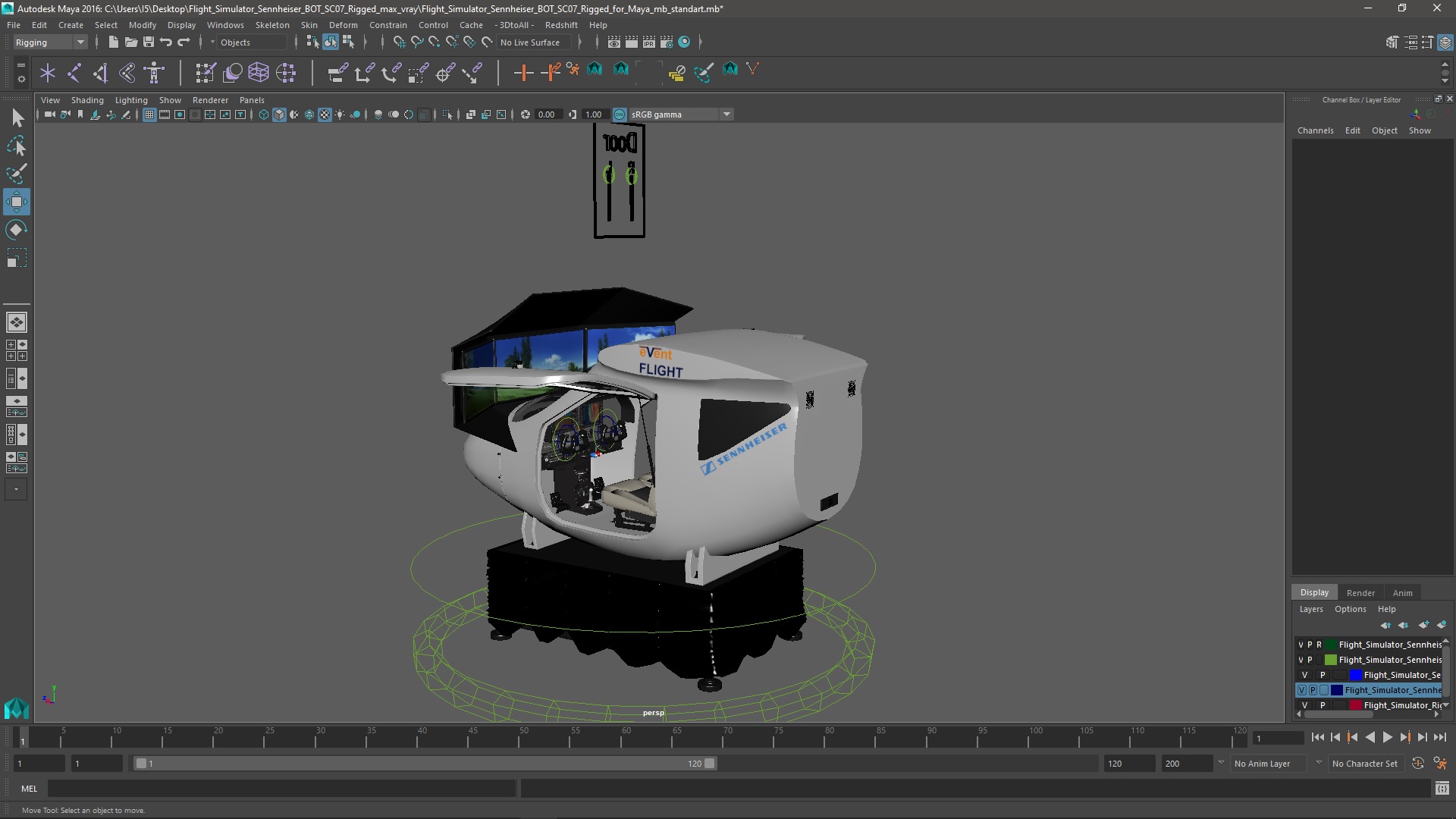The width and height of the screenshot is (1456, 819).
Task: Click the Create Joints shelf icon
Action: click(x=74, y=73)
